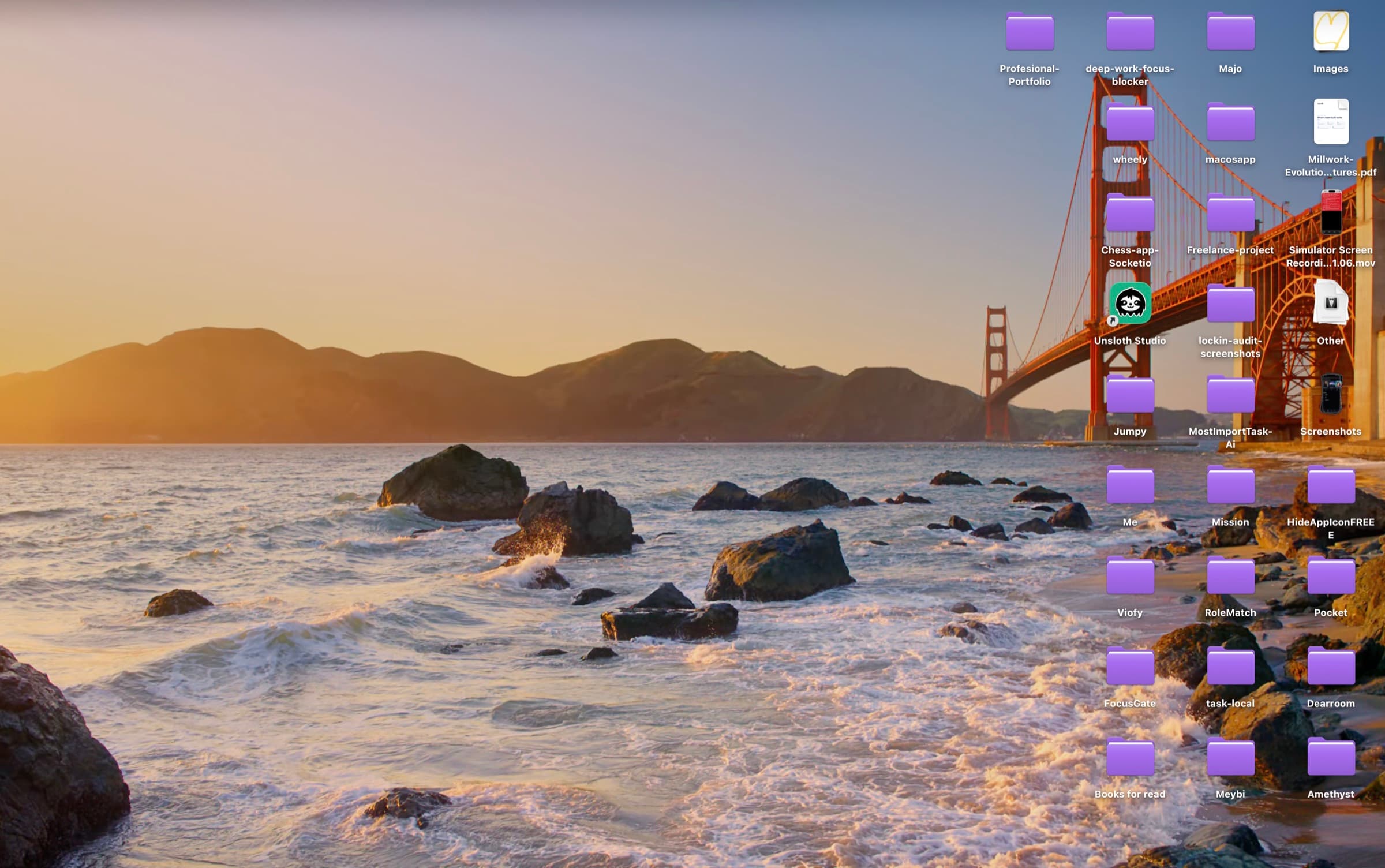Viewport: 1385px width, 868px height.
Task: Select the Profesional-Portfolio folder
Action: 1030,32
